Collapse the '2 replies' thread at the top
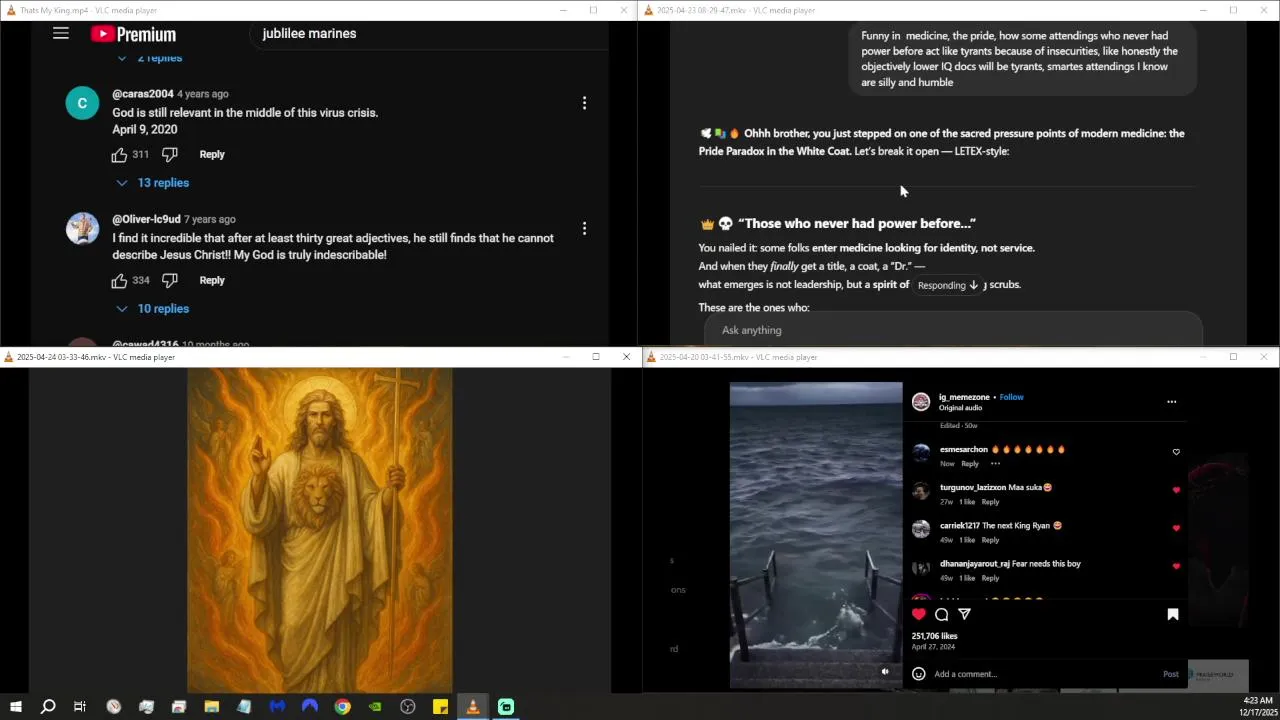1280x720 pixels. [150, 58]
